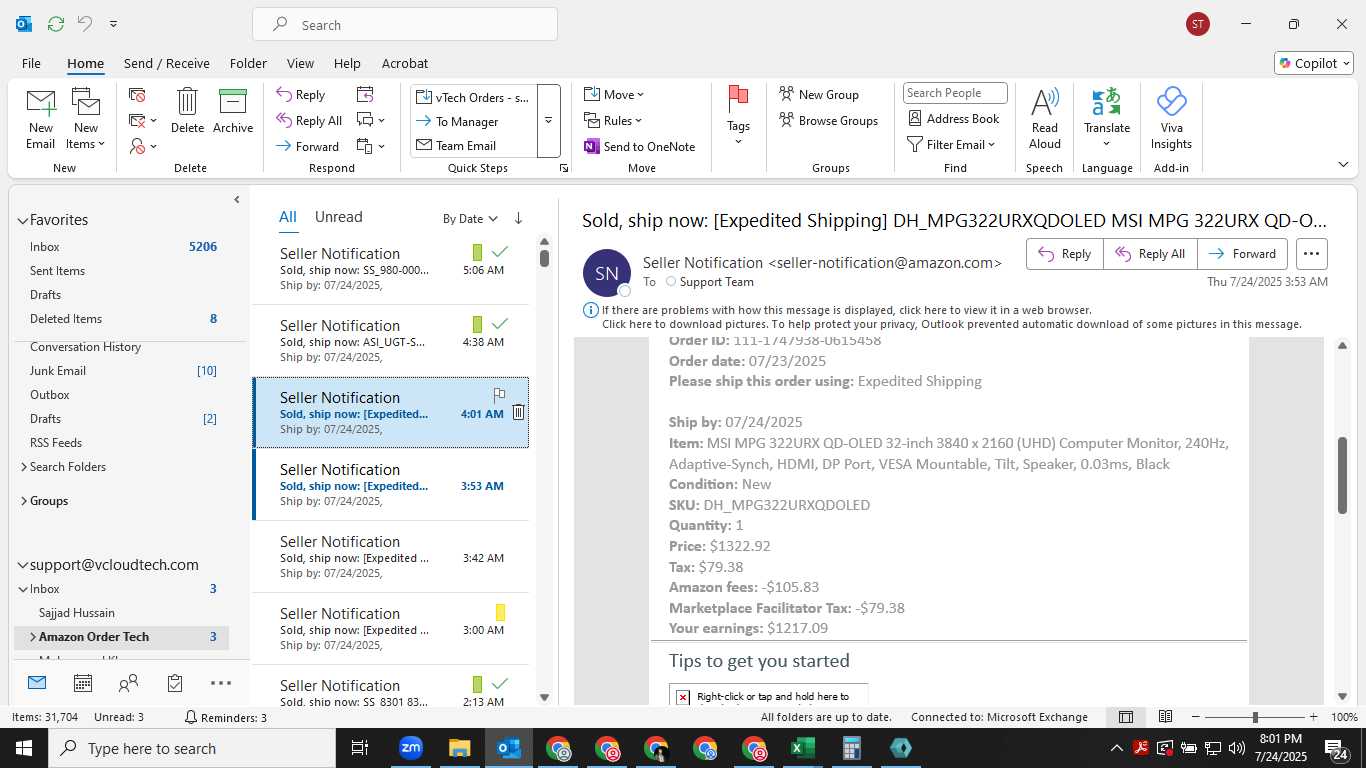This screenshot has height=768, width=1366.
Task: Open the Move dropdown
Action: (x=614, y=94)
